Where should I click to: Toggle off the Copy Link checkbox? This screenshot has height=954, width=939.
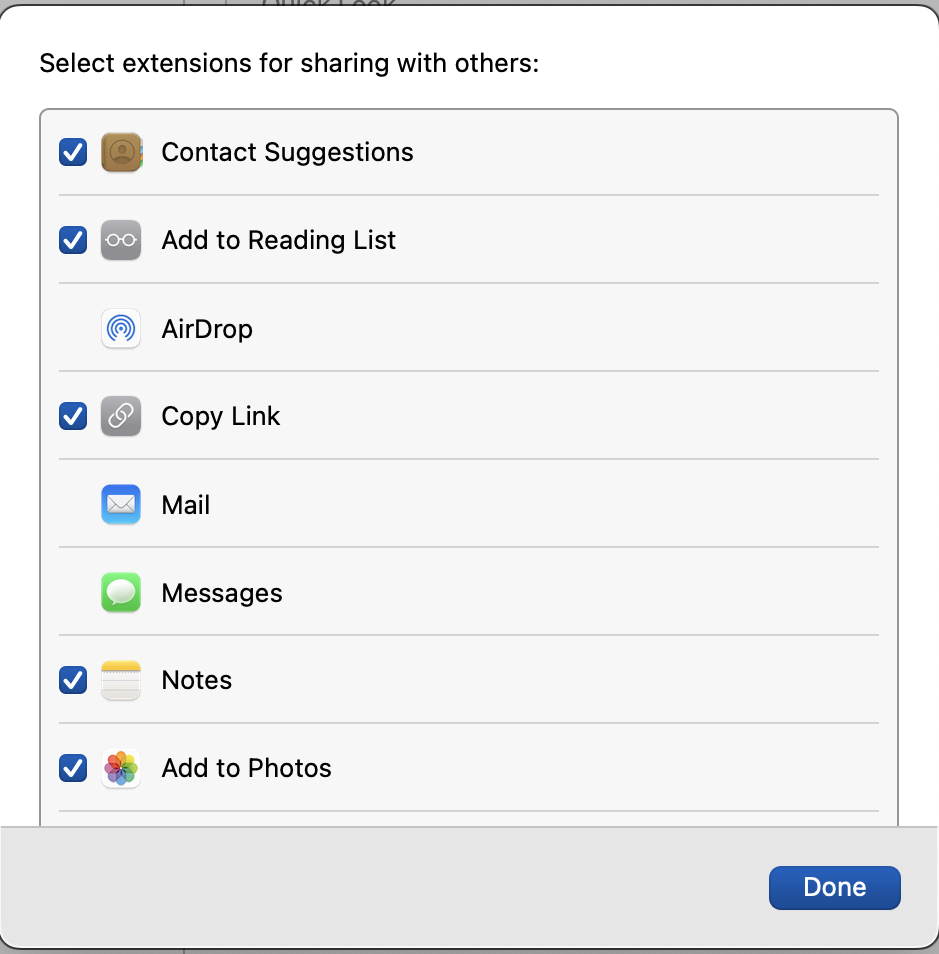[73, 416]
